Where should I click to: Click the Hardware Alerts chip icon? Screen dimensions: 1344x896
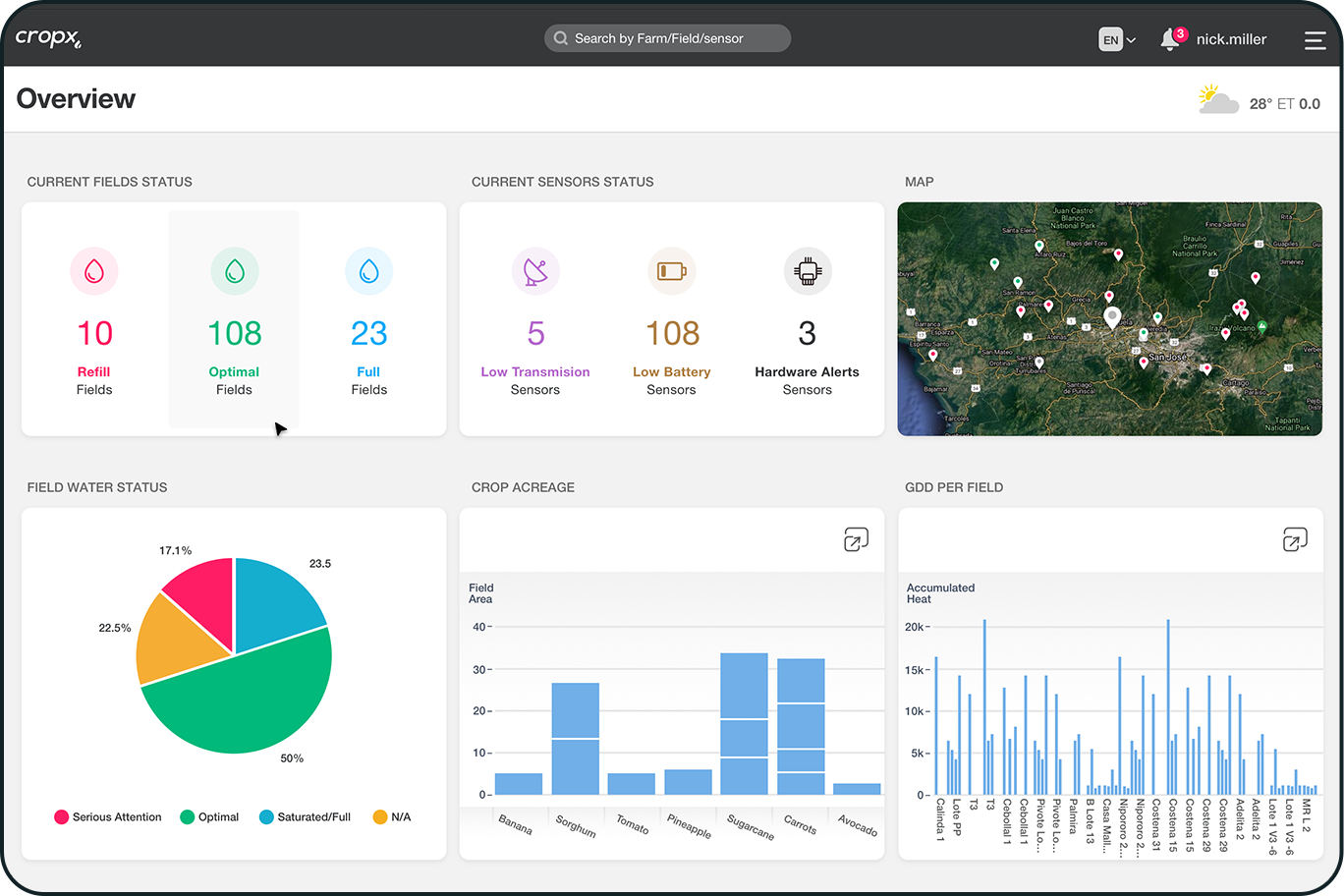808,271
